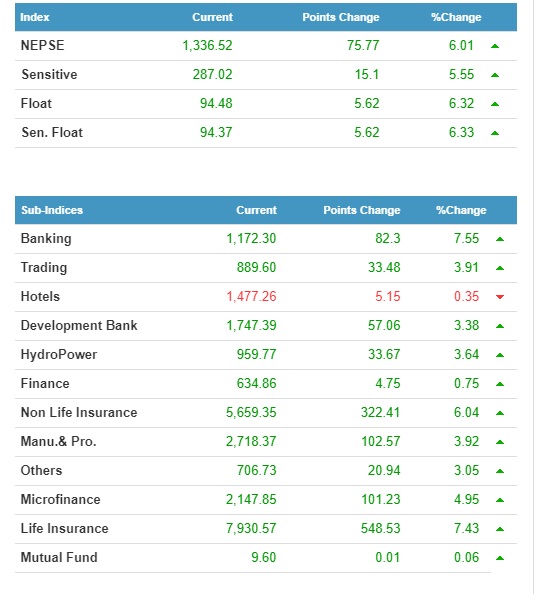This screenshot has width=536, height=594.
Task: Click NEPSE current value 1,336.52
Action: [x=207, y=45]
